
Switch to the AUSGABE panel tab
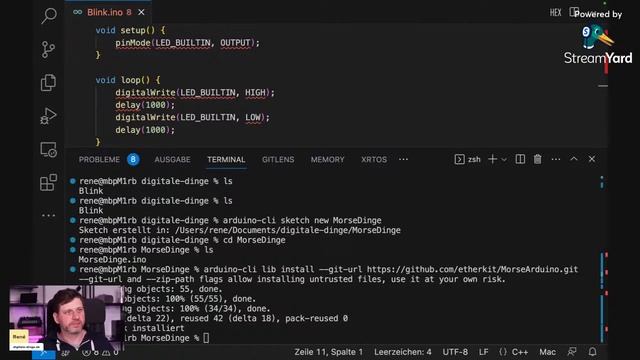[172, 160]
